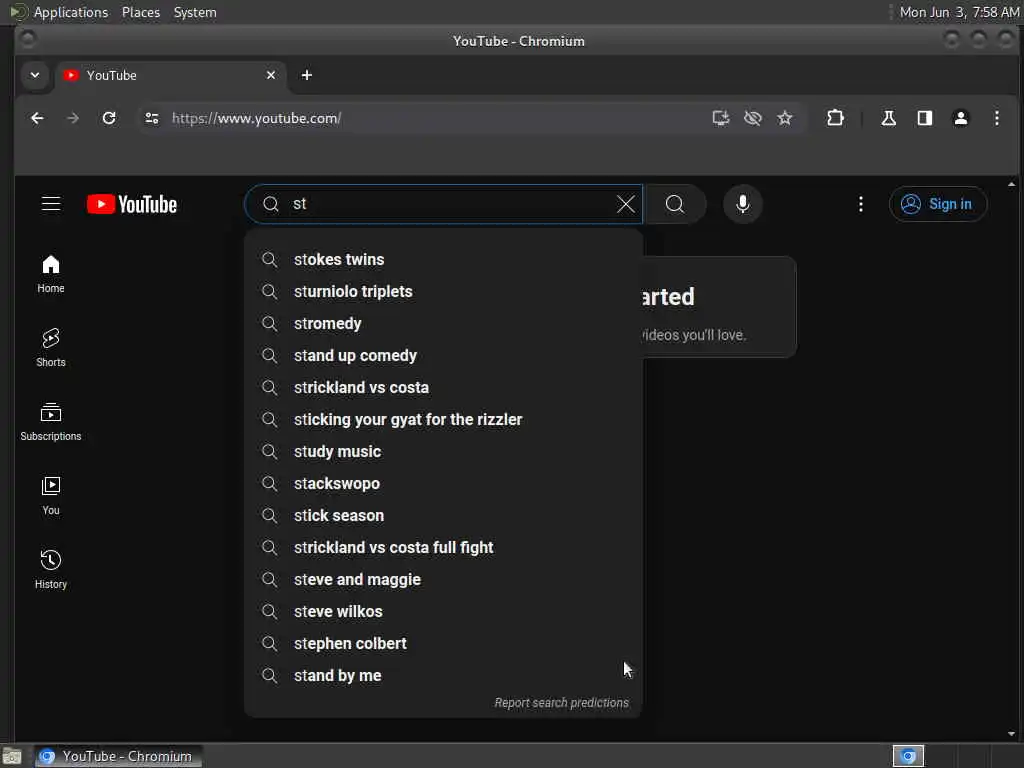Open the Extensions puzzle icon

pos(835,118)
